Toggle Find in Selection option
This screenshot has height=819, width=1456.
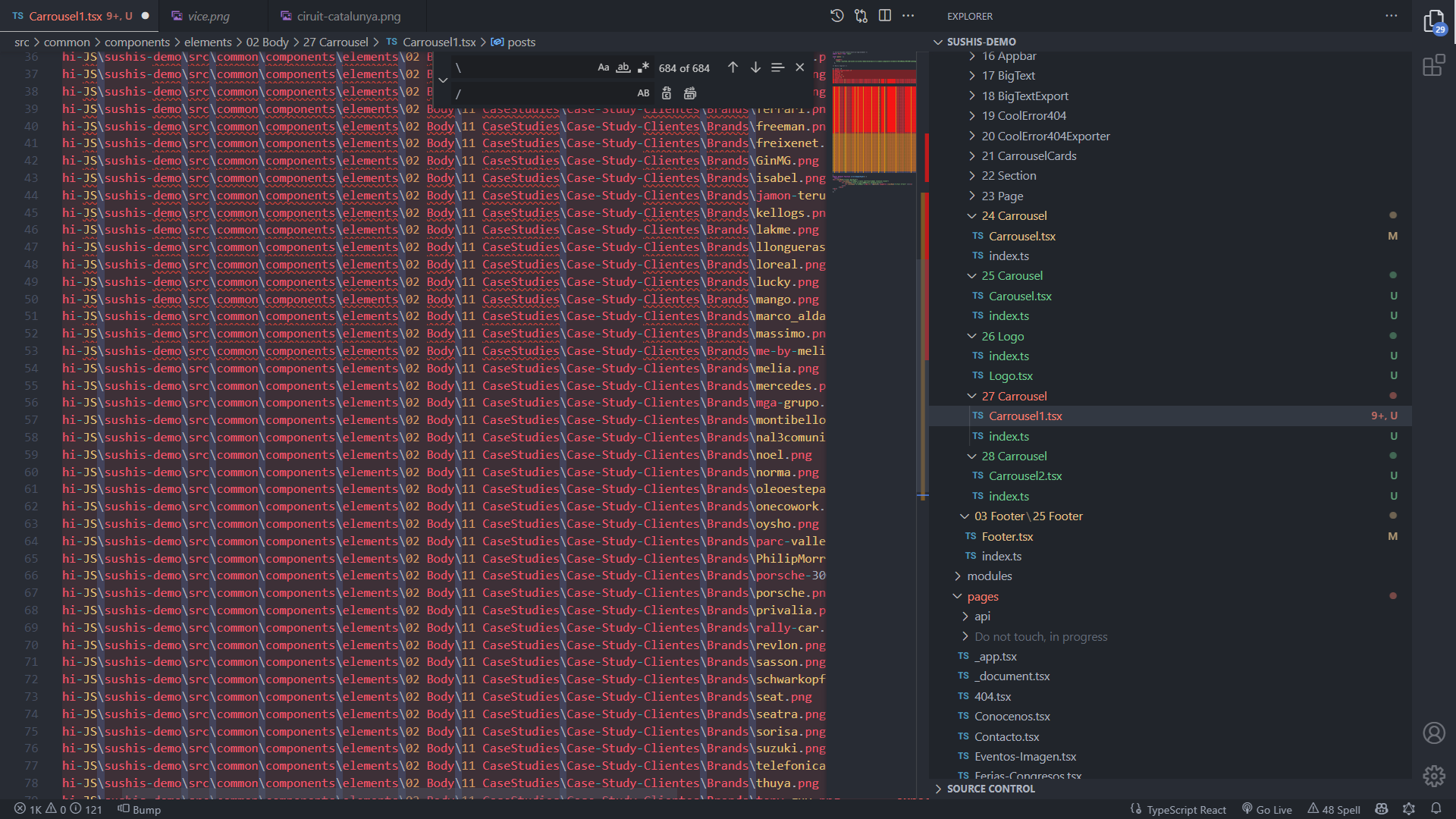coord(777,67)
